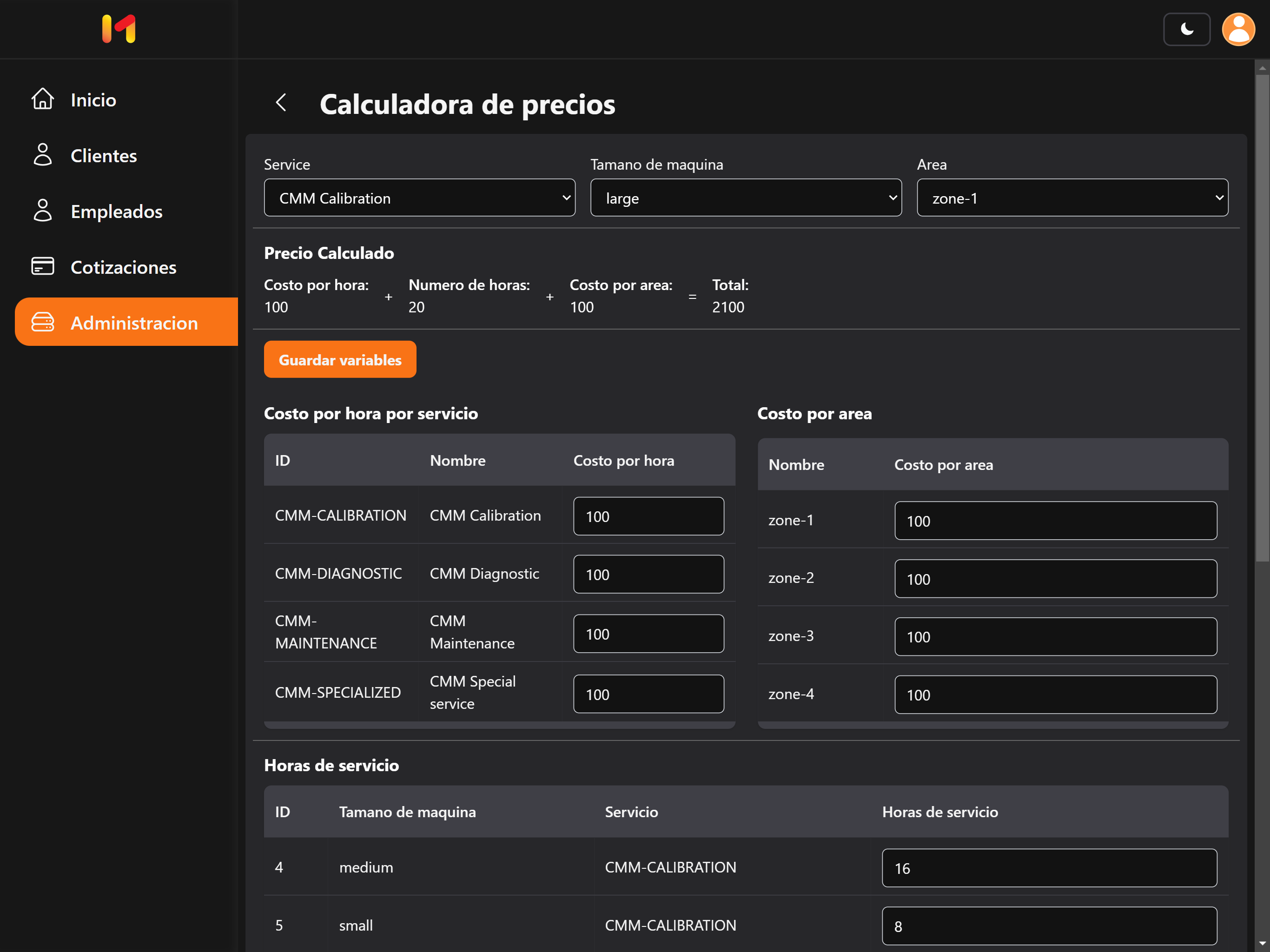Click the vertical page scrollbar thumb
Image resolution: width=1270 pixels, height=952 pixels.
click(1262, 317)
